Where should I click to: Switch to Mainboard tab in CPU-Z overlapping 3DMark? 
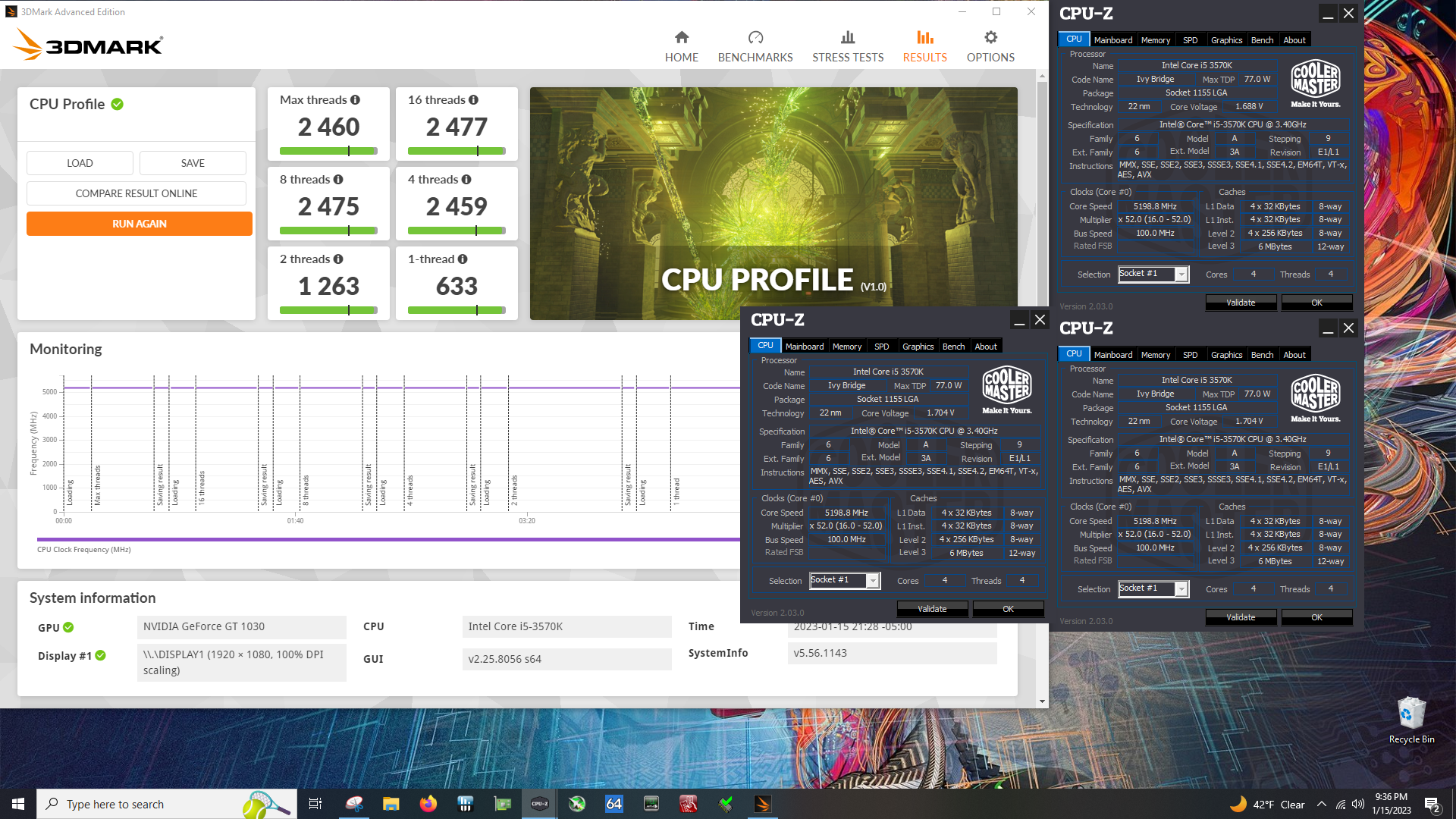coord(805,347)
